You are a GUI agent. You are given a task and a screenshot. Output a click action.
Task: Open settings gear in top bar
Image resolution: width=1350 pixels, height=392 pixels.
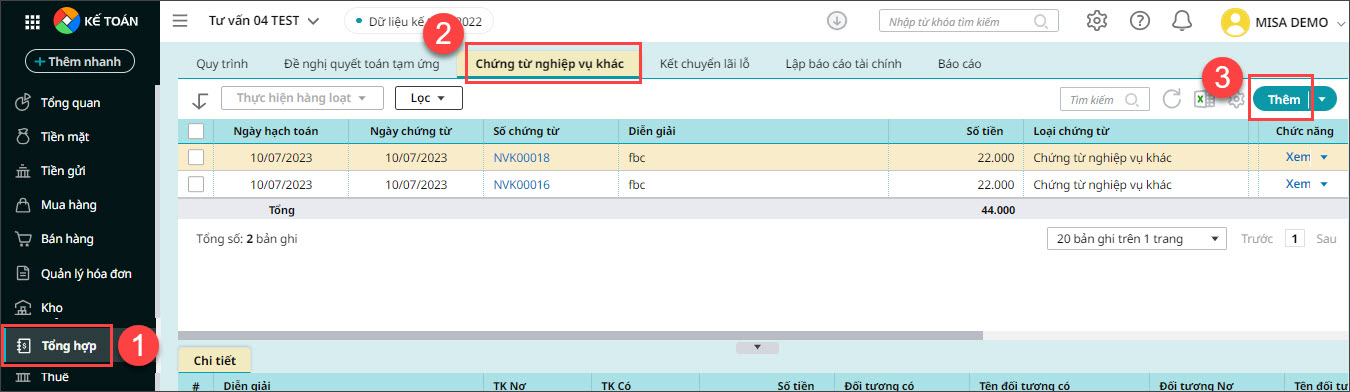tap(1097, 21)
